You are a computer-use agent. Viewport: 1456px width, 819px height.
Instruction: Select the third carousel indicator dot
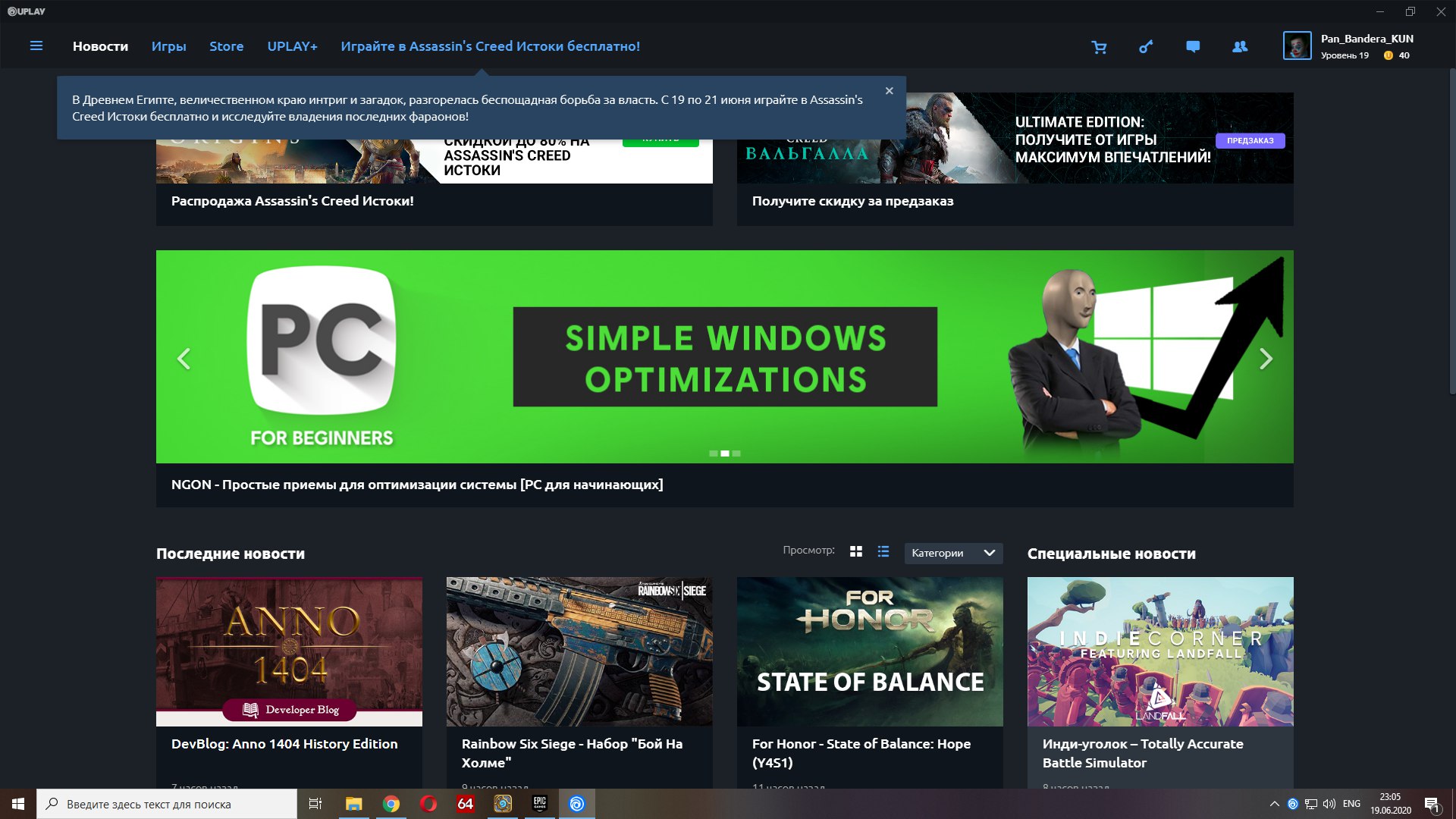(x=736, y=453)
